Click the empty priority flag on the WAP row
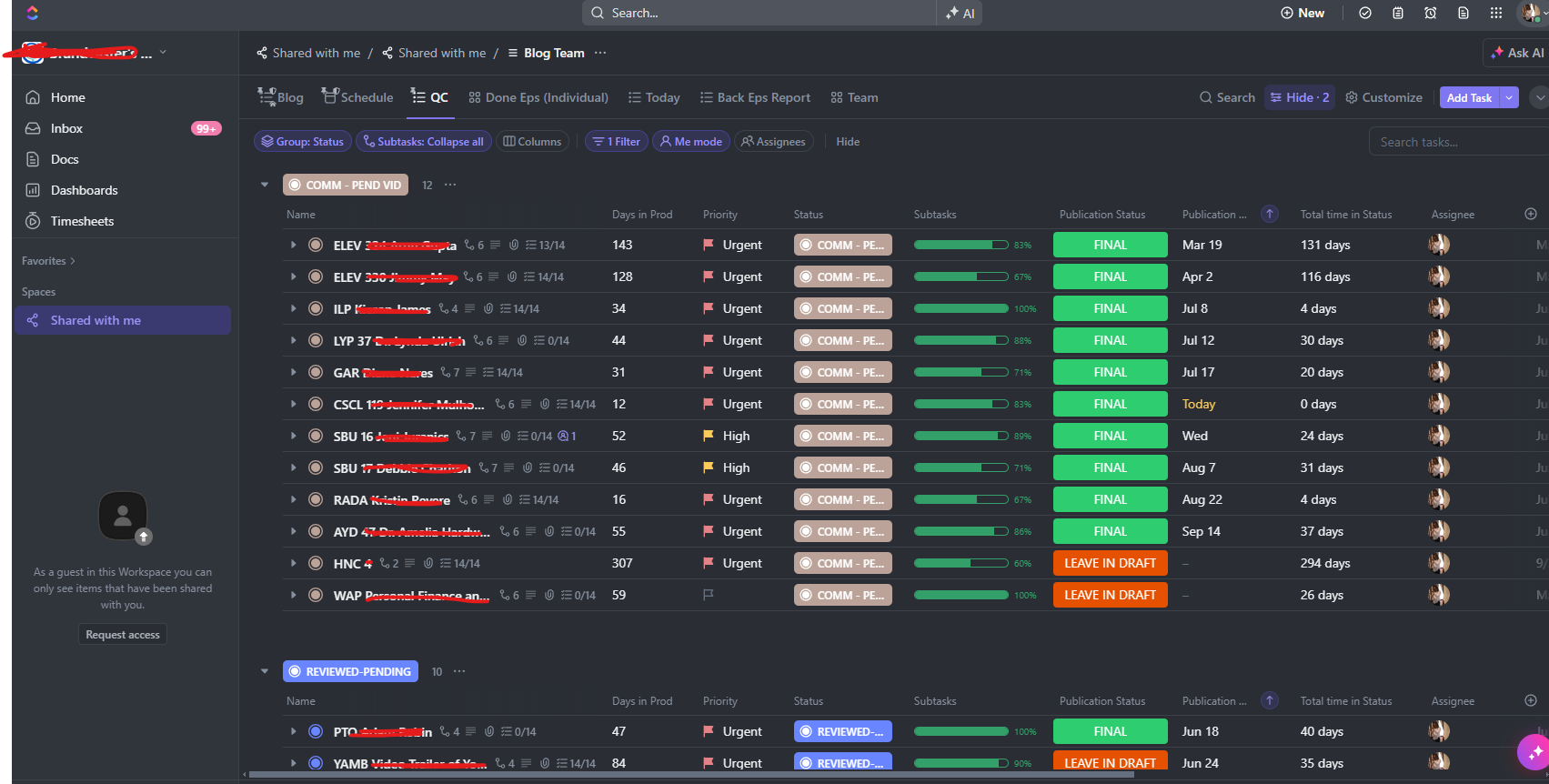1549x784 pixels. [709, 595]
